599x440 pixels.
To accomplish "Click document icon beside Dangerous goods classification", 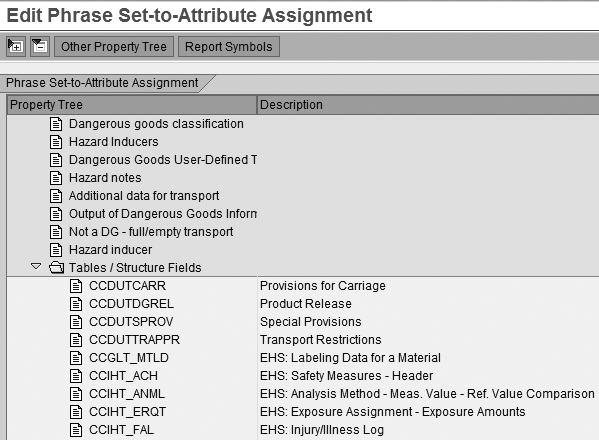I will (56, 124).
